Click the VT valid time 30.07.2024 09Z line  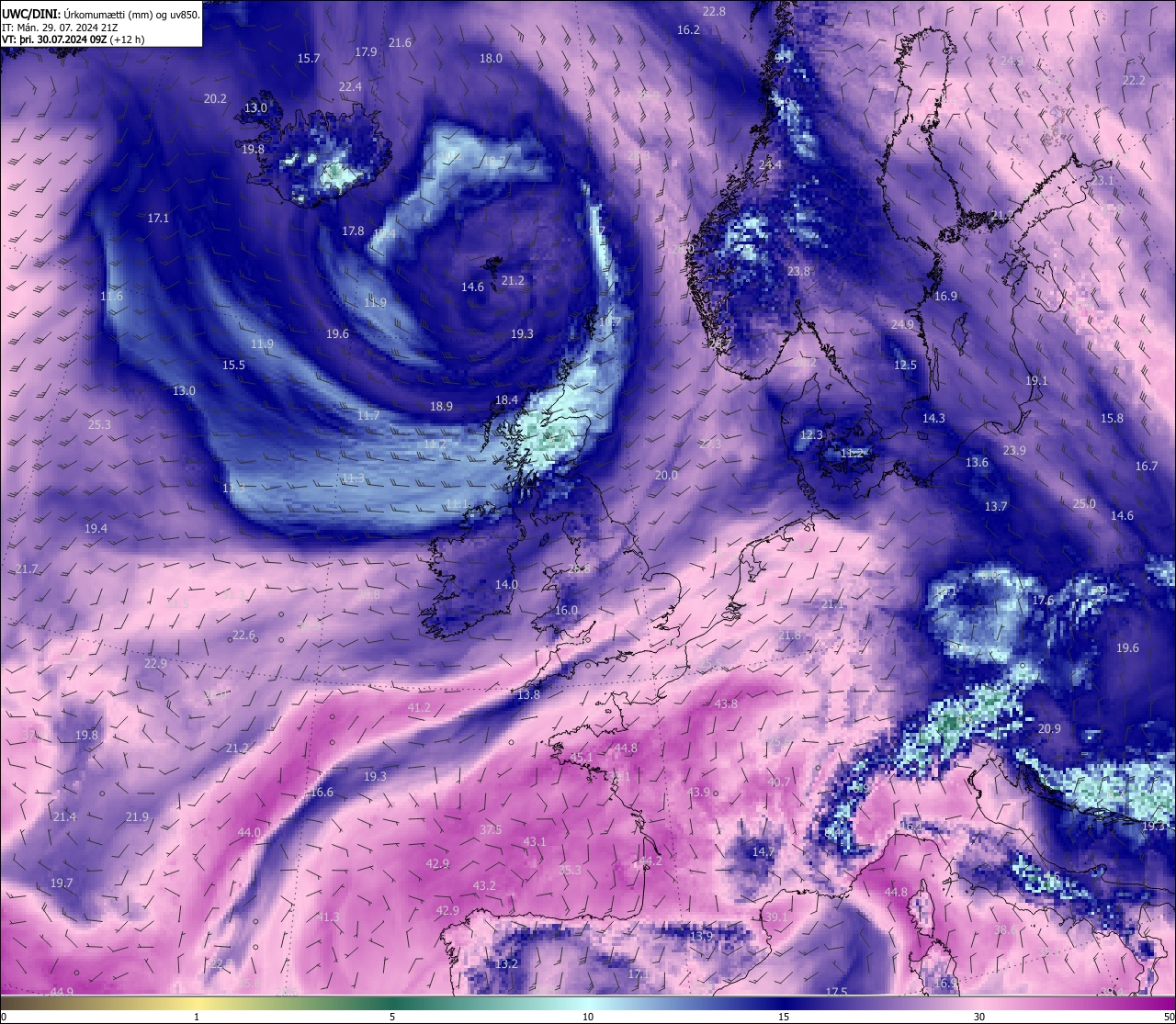click(x=73, y=39)
